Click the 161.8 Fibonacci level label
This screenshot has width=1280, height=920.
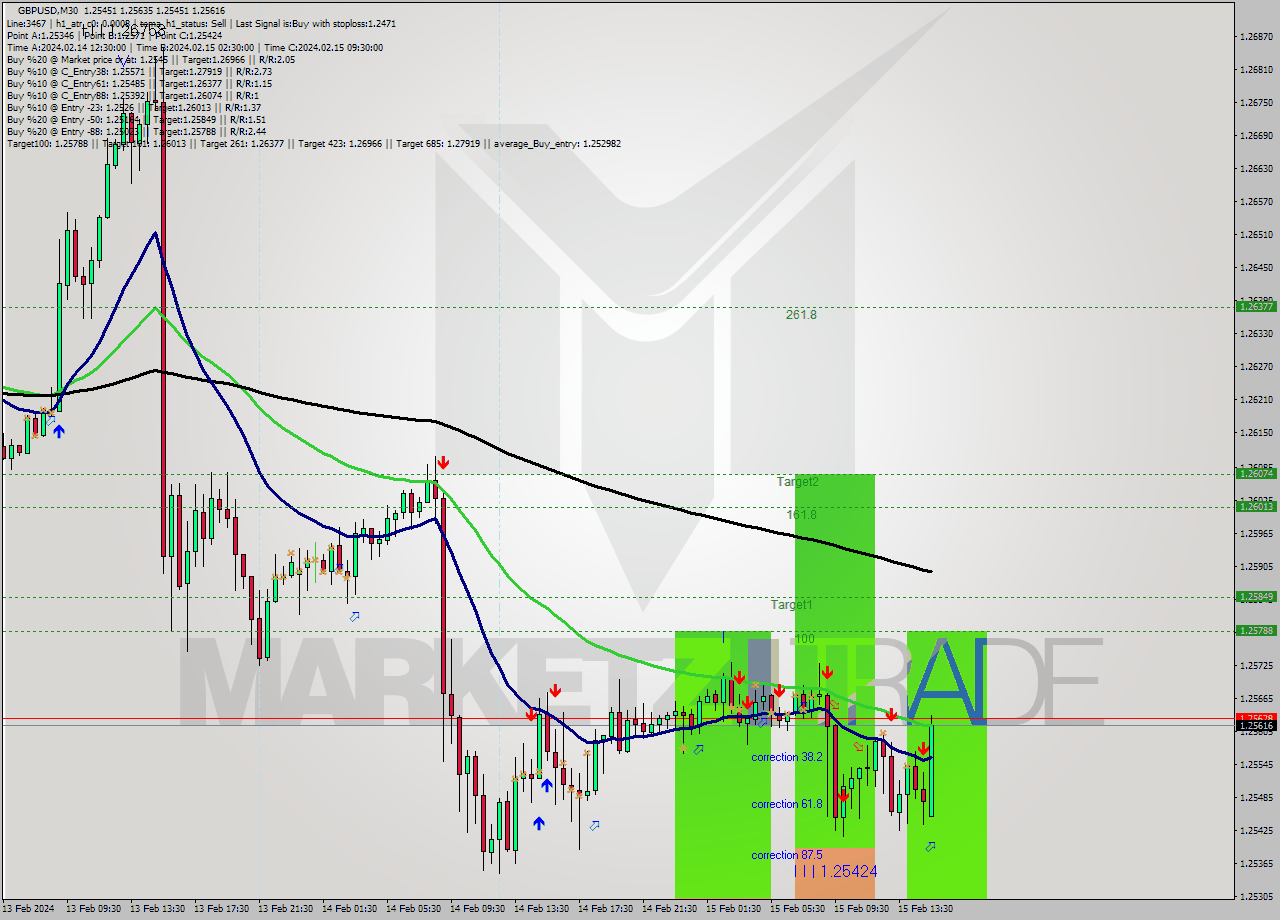coord(801,514)
